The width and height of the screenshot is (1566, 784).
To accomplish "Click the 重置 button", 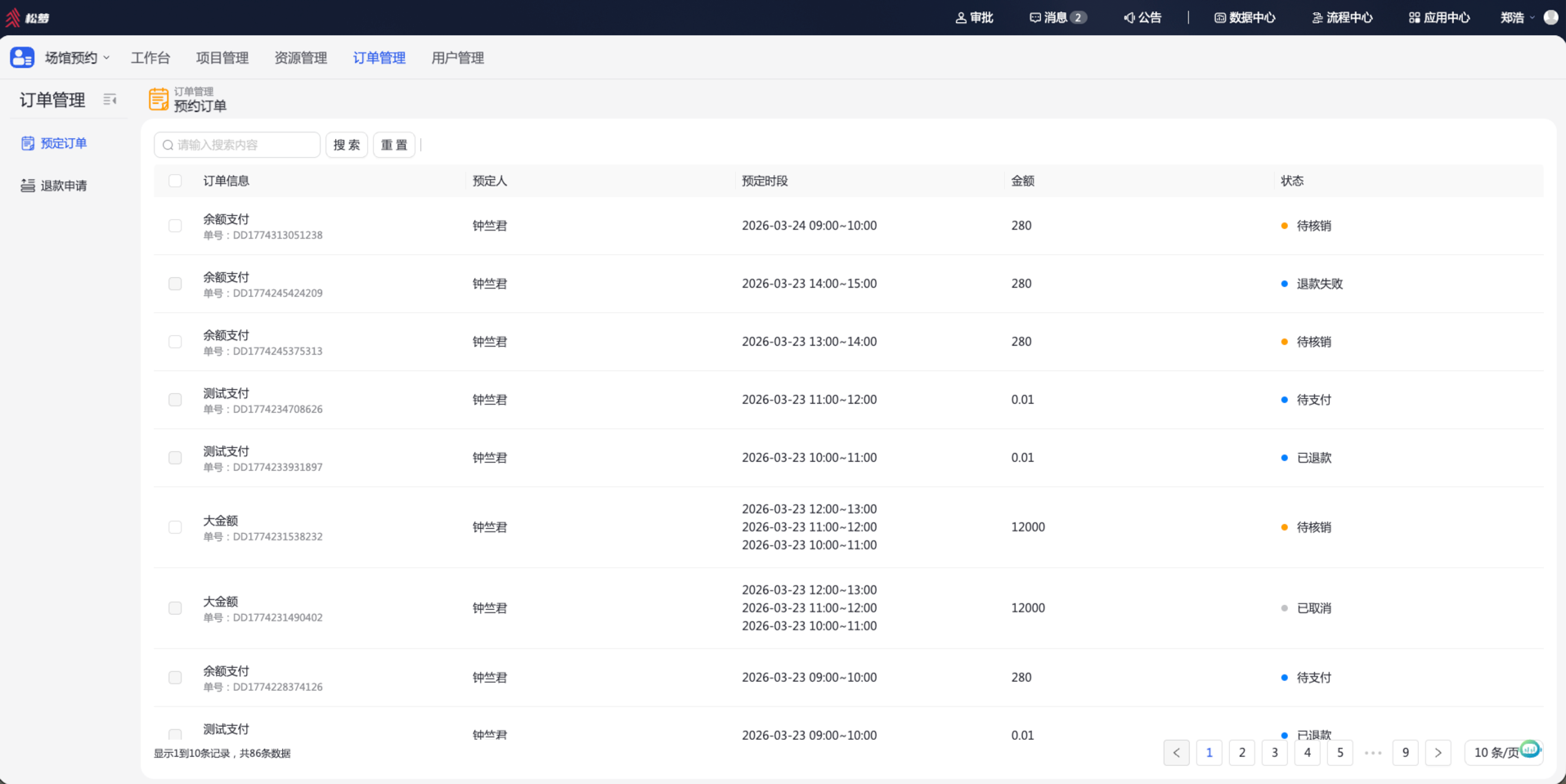I will point(394,145).
